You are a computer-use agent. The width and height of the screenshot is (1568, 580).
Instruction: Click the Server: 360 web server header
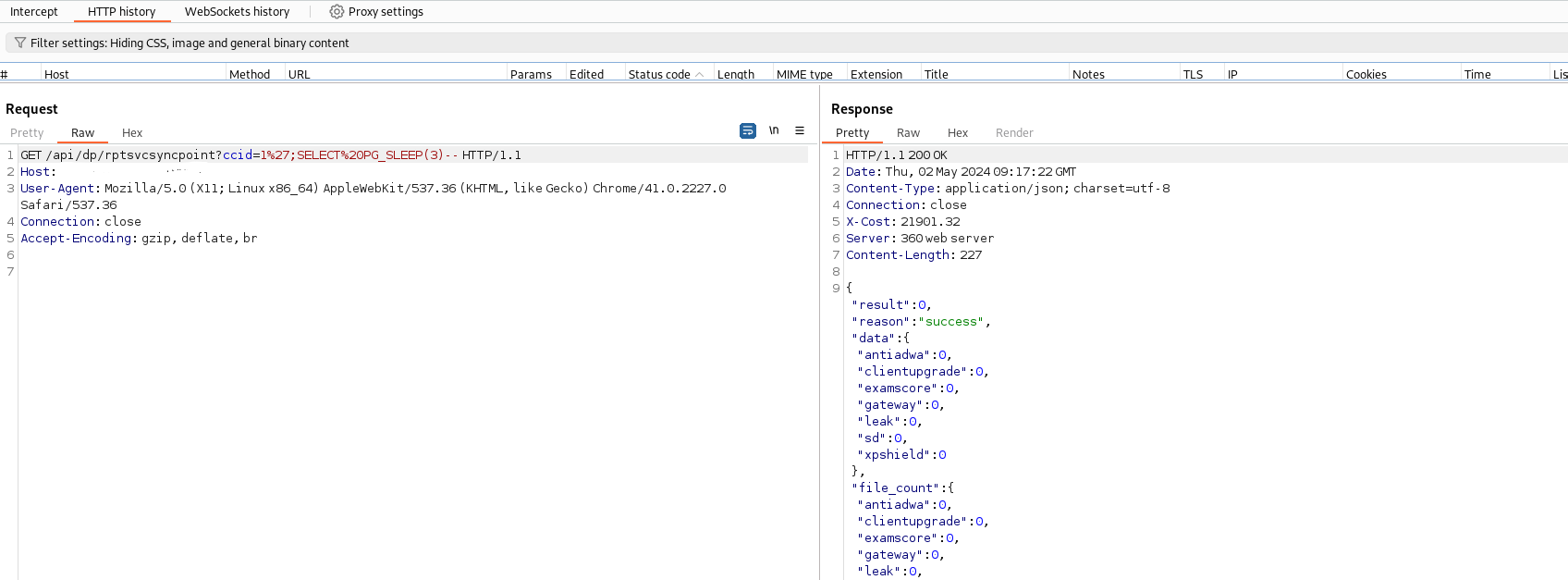pyautogui.click(x=920, y=239)
